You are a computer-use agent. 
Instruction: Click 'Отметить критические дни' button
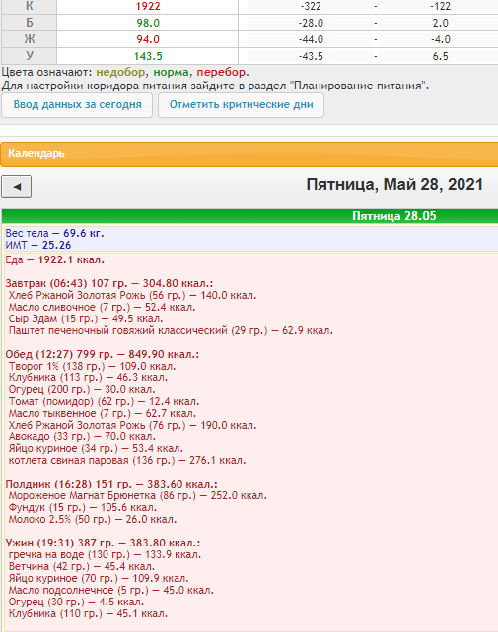click(241, 105)
